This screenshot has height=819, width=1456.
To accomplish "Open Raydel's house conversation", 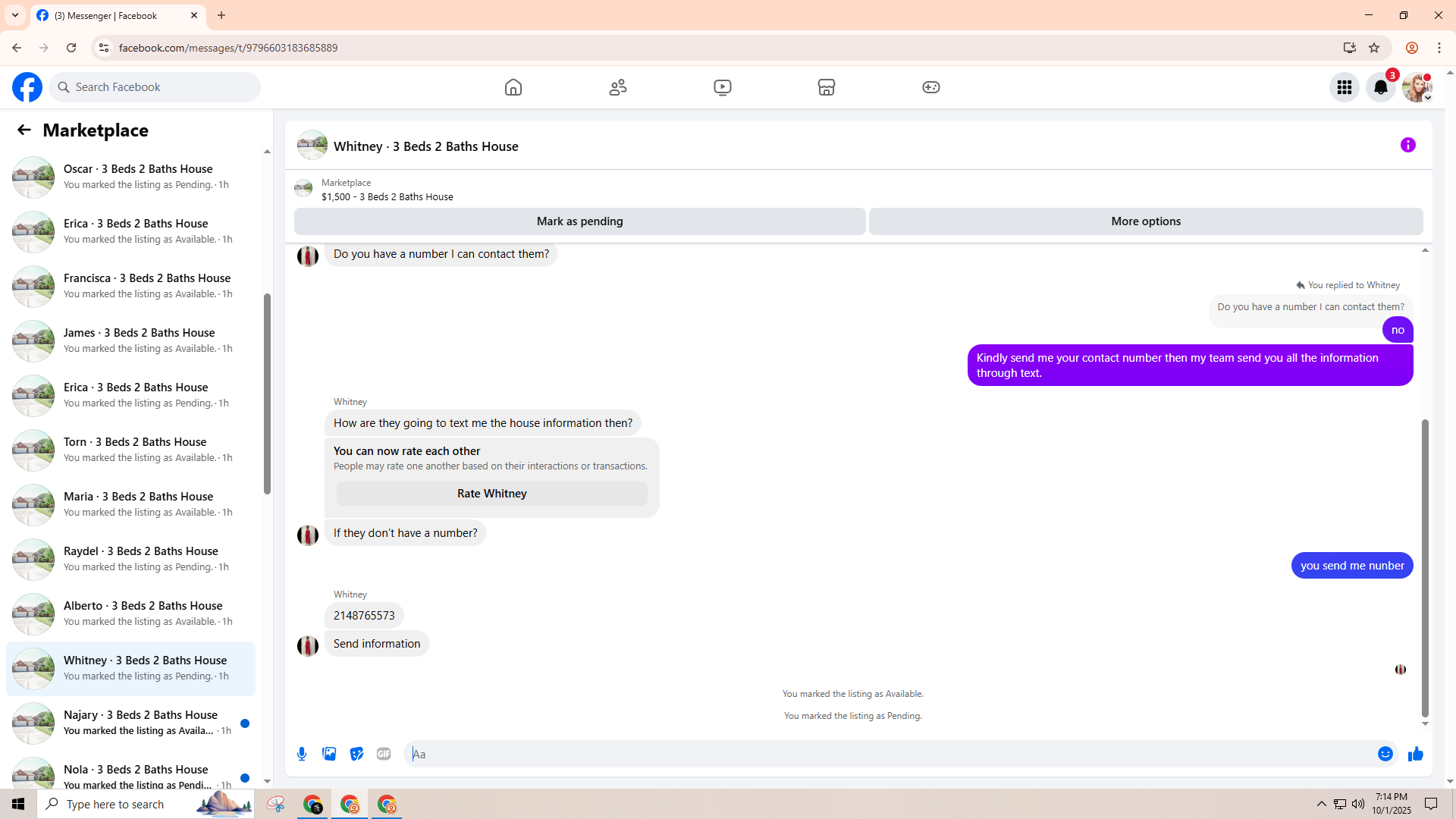I will [130, 559].
